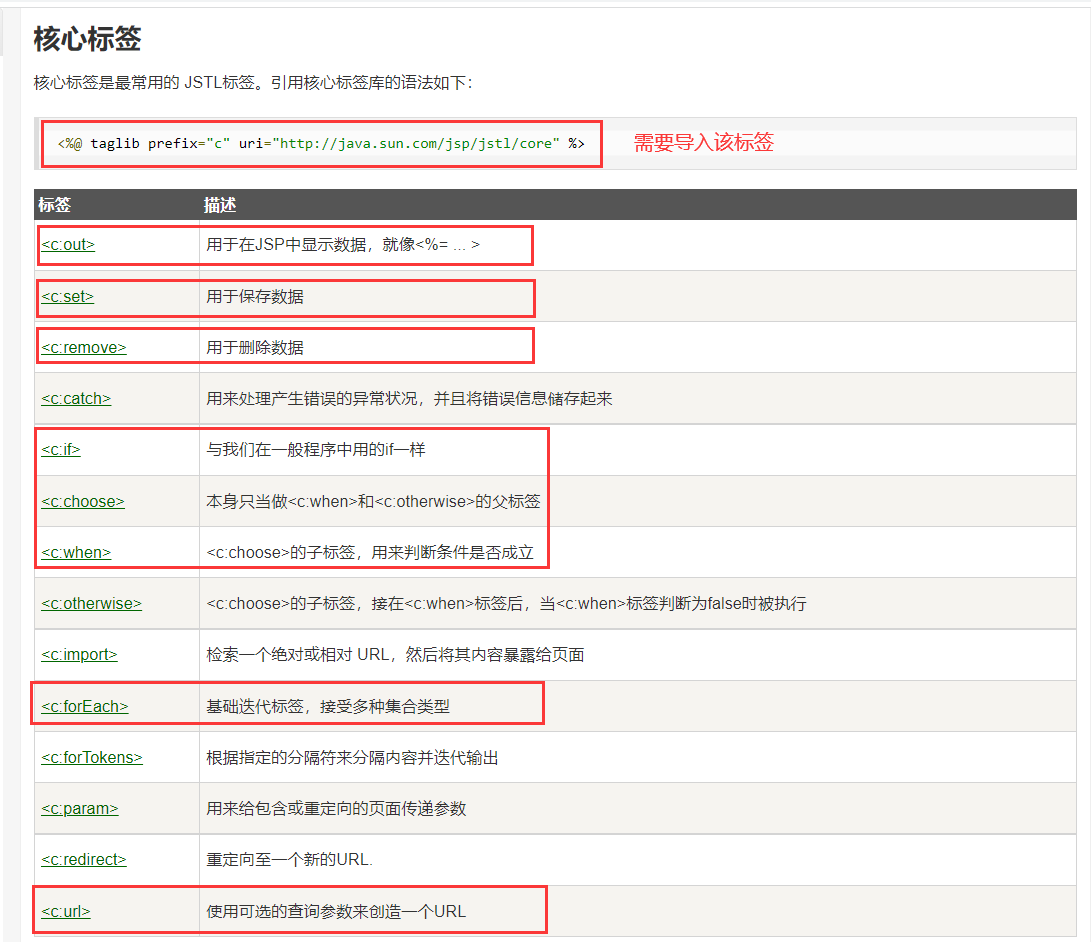Click description <c:choose>的子标签，用来判断条件是否成立
This screenshot has height=942, width=1091.
[370, 552]
